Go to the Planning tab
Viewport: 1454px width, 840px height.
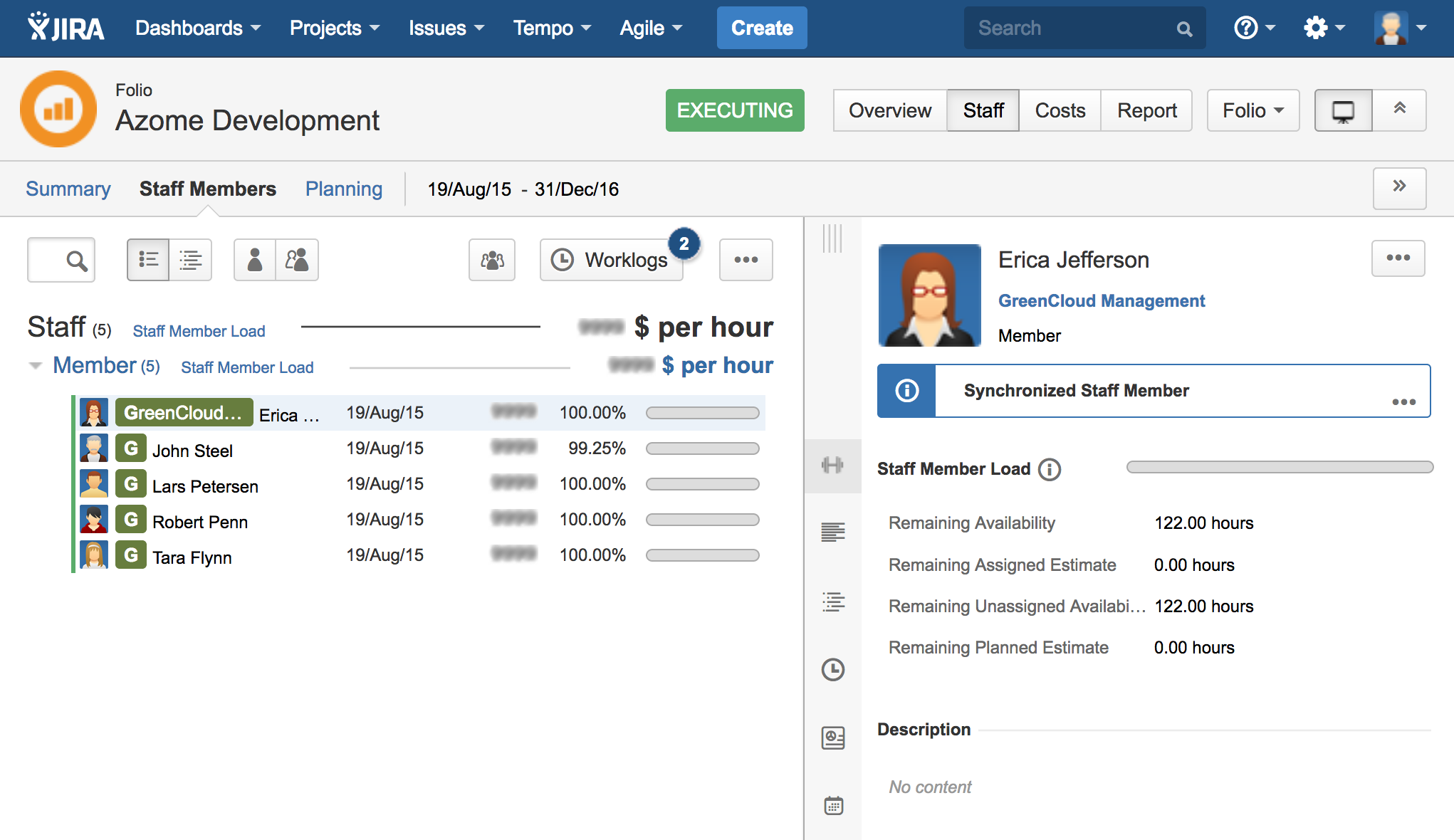tap(344, 189)
